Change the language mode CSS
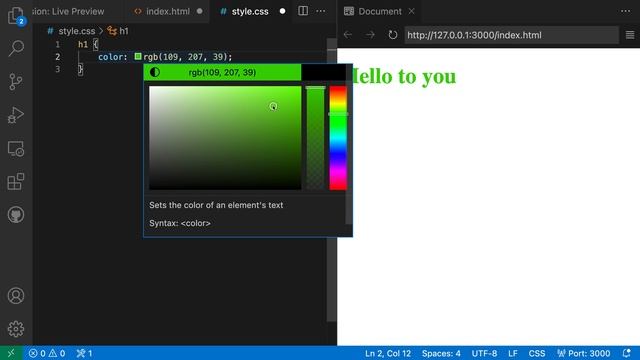This screenshot has height=360, width=640. coord(537,353)
